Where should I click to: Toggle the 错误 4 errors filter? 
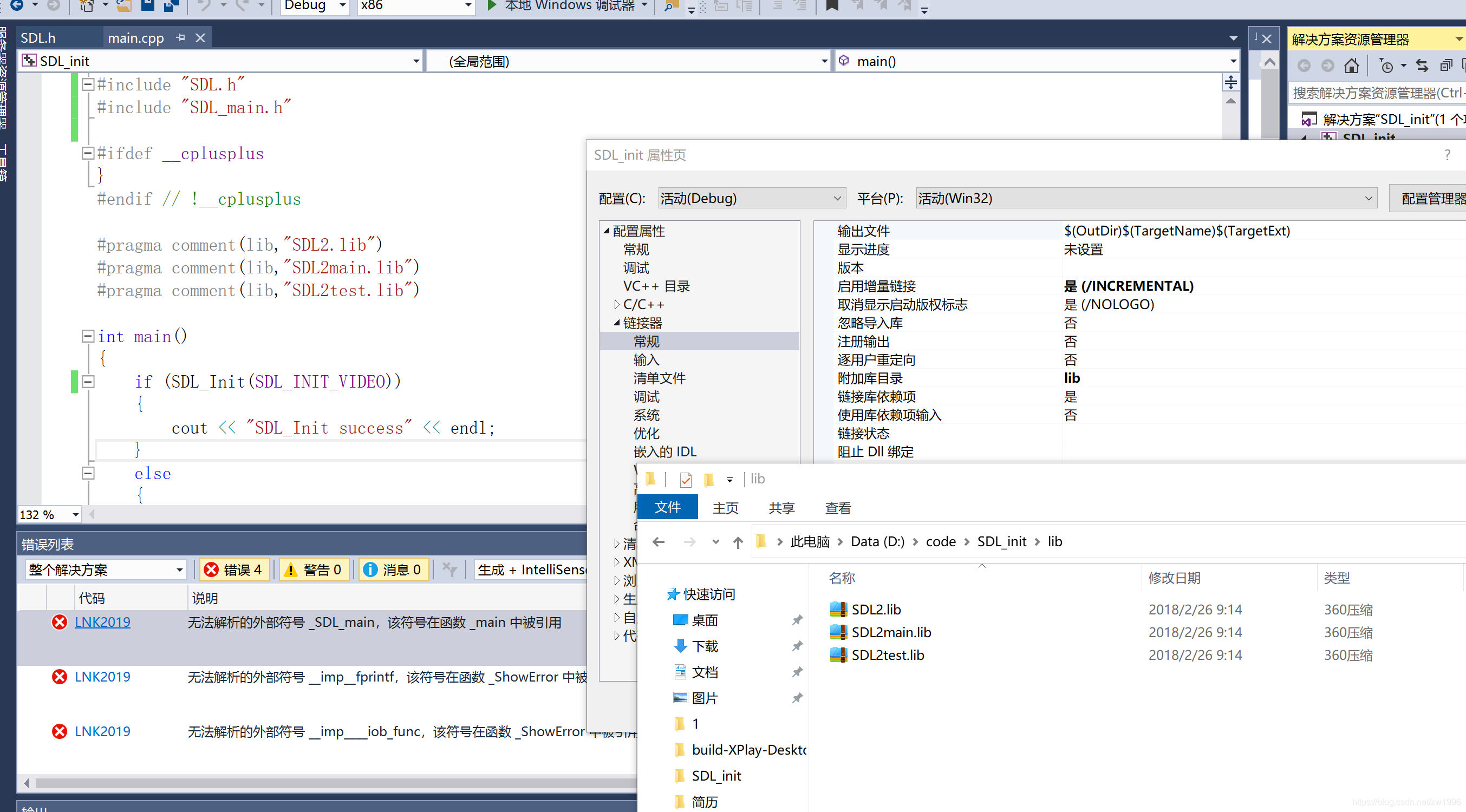pos(234,569)
